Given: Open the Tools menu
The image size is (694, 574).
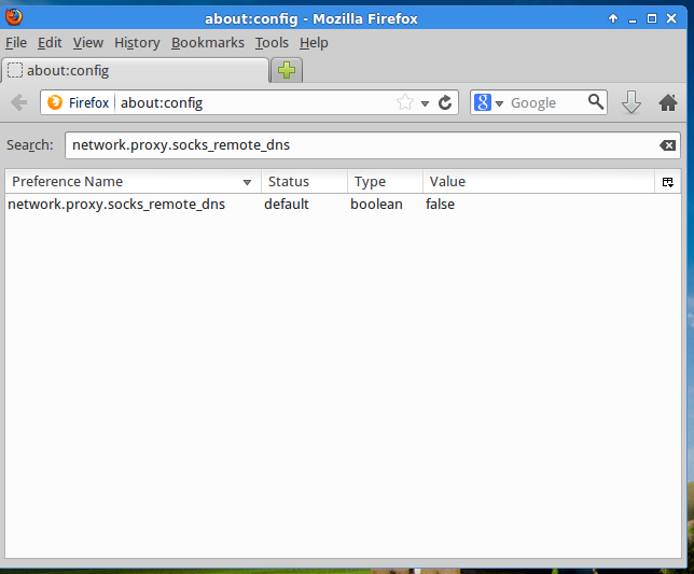Looking at the screenshot, I should pyautogui.click(x=271, y=42).
